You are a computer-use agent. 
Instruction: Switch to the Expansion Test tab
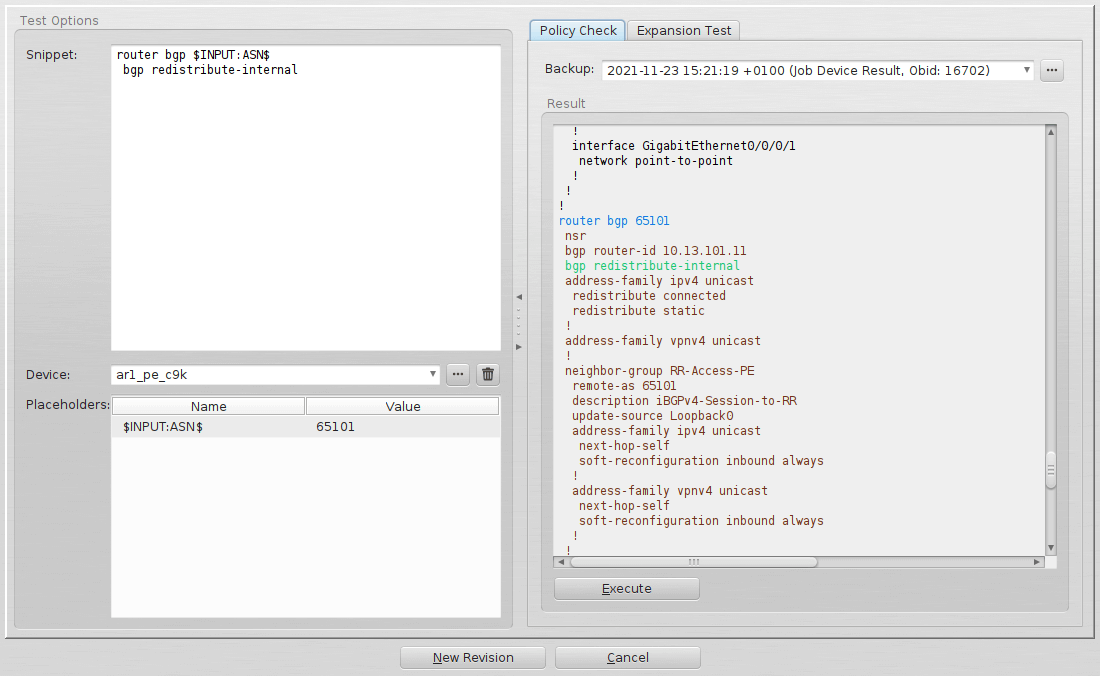(683, 30)
